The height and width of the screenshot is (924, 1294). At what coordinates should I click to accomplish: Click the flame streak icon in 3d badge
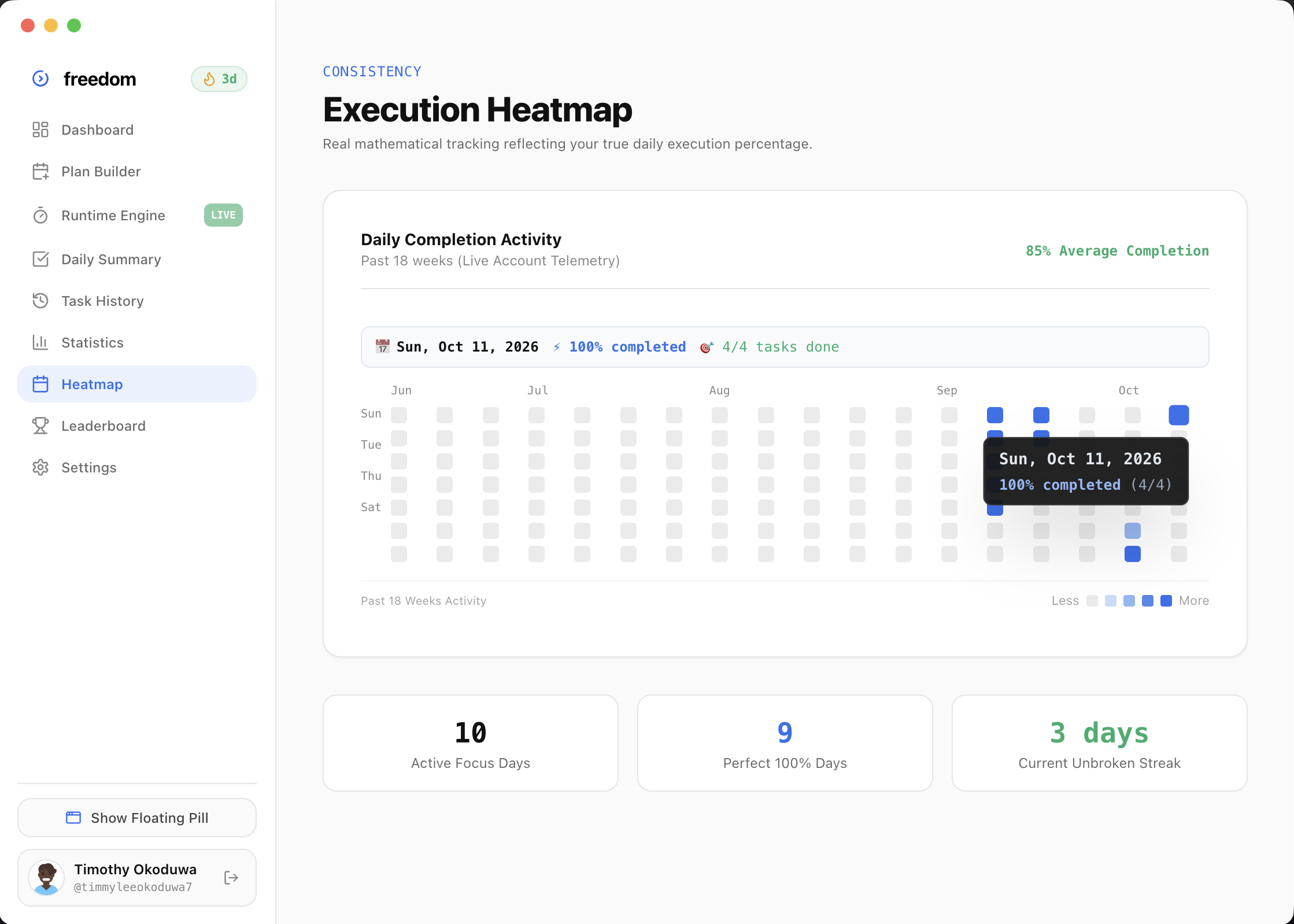coord(209,79)
